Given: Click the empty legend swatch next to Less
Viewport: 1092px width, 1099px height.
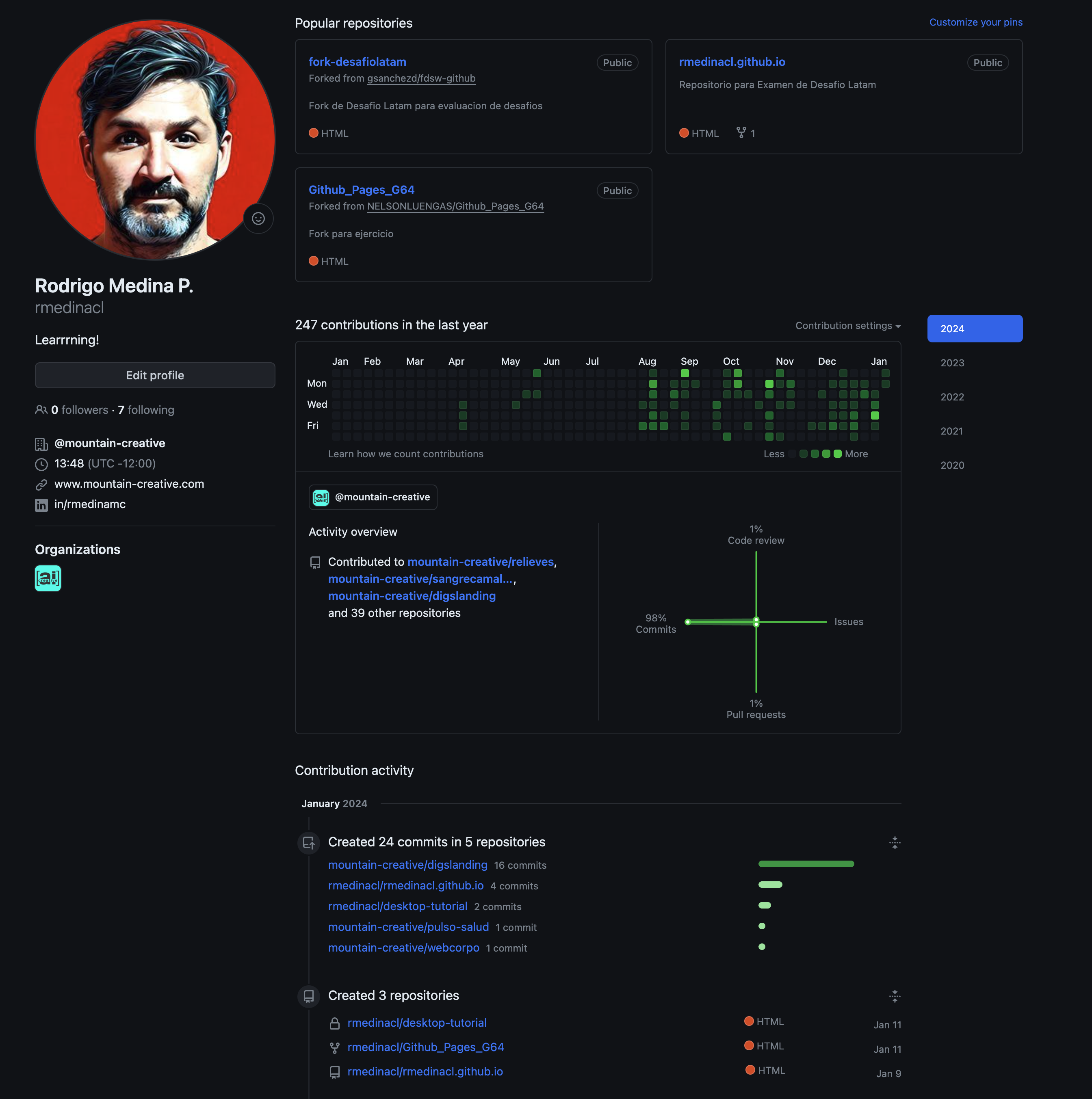Looking at the screenshot, I should point(792,454).
